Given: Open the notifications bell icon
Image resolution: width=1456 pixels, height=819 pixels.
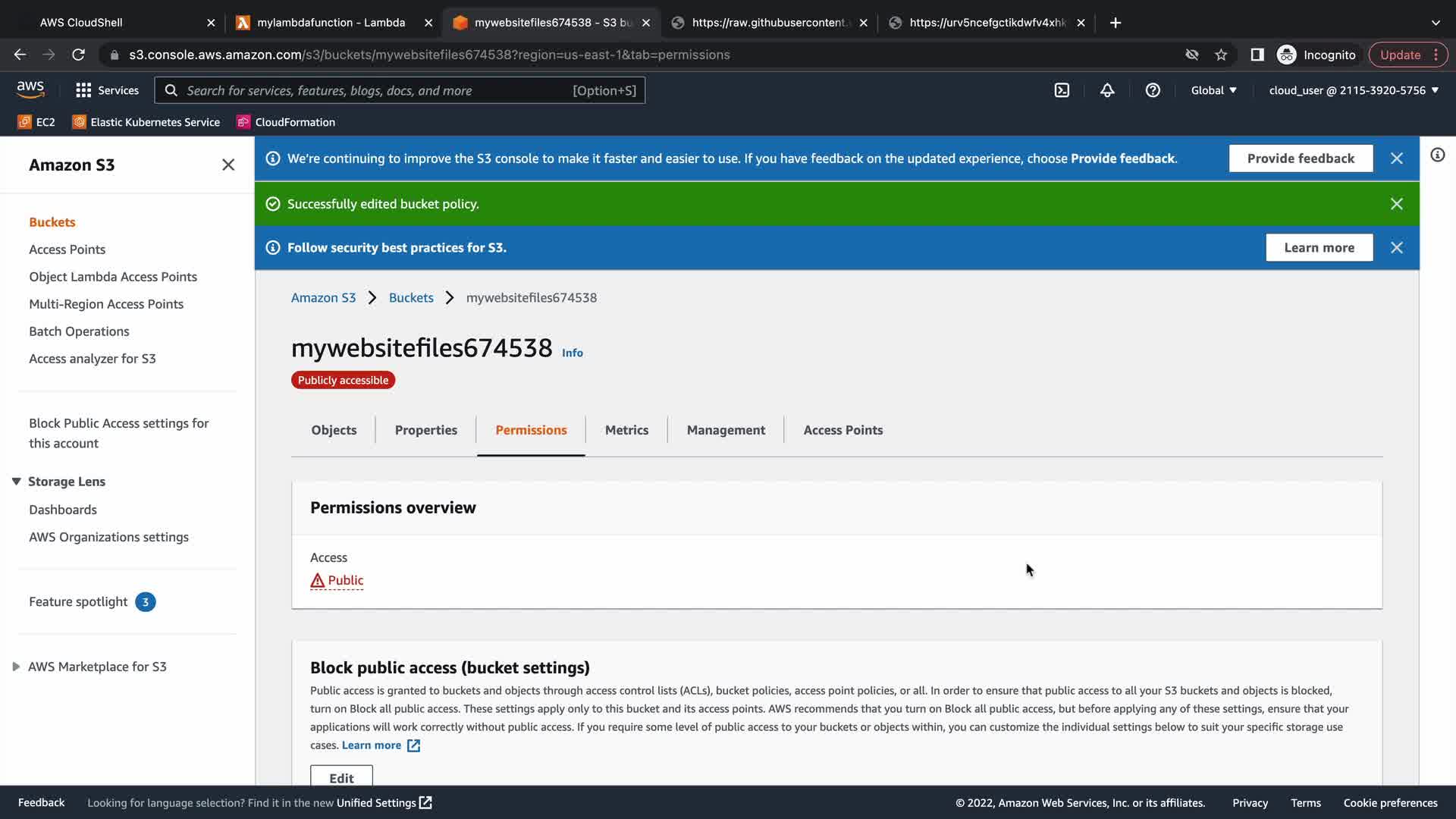Looking at the screenshot, I should point(1107,90).
